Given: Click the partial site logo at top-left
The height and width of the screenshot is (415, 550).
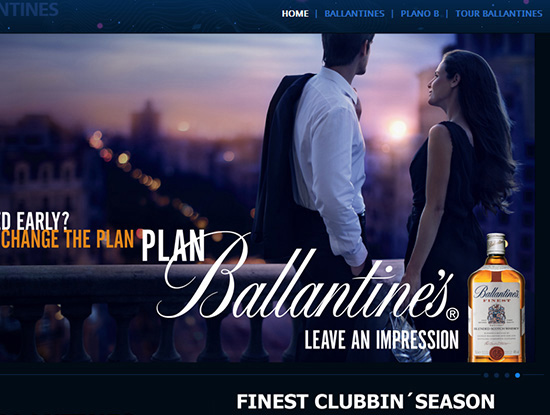Looking at the screenshot, I should (29, 9).
